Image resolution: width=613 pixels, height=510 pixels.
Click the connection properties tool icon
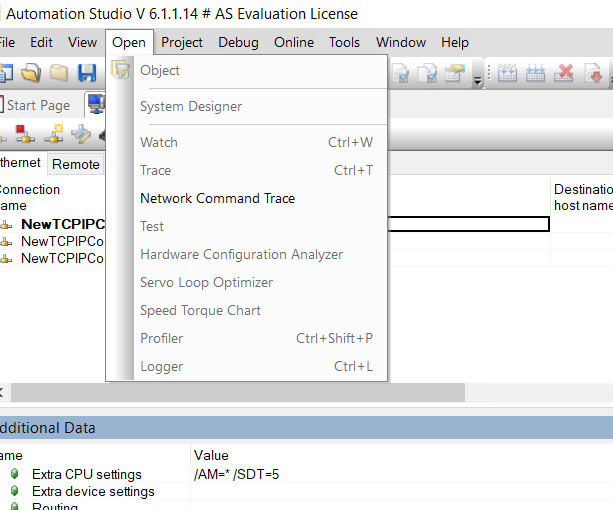(x=81, y=134)
